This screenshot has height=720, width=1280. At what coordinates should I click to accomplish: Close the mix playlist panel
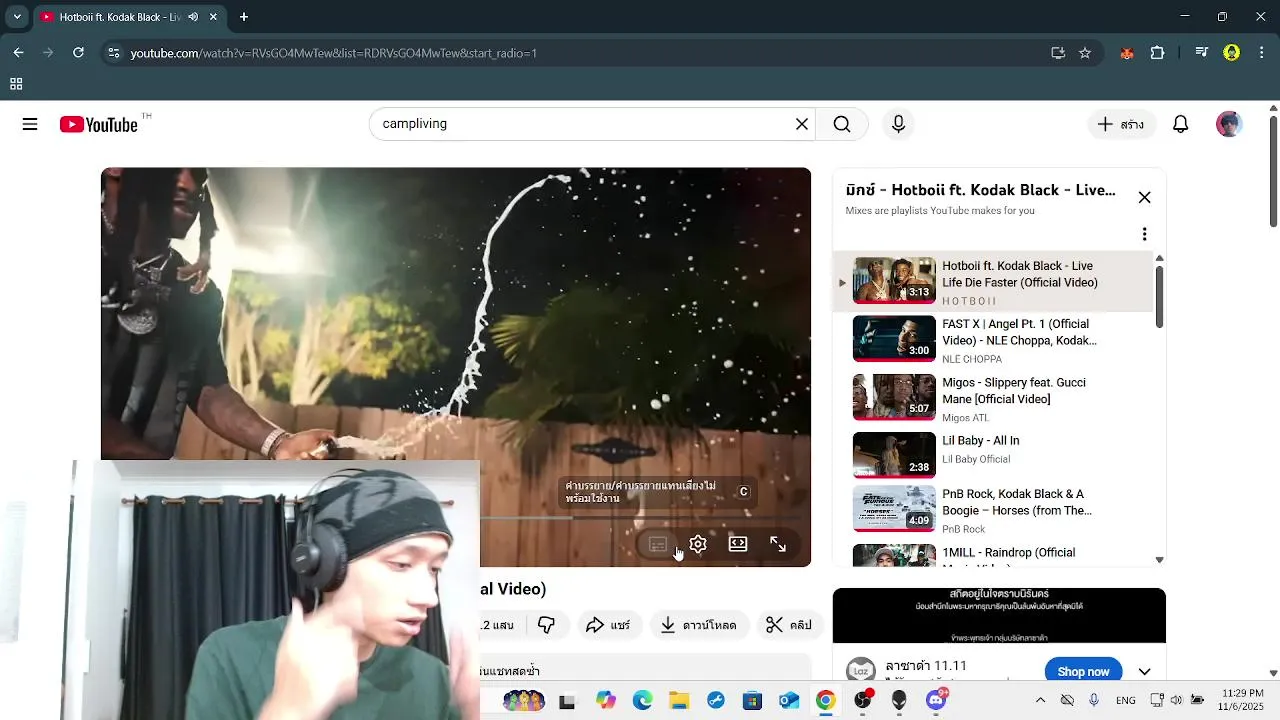pyautogui.click(x=1144, y=197)
